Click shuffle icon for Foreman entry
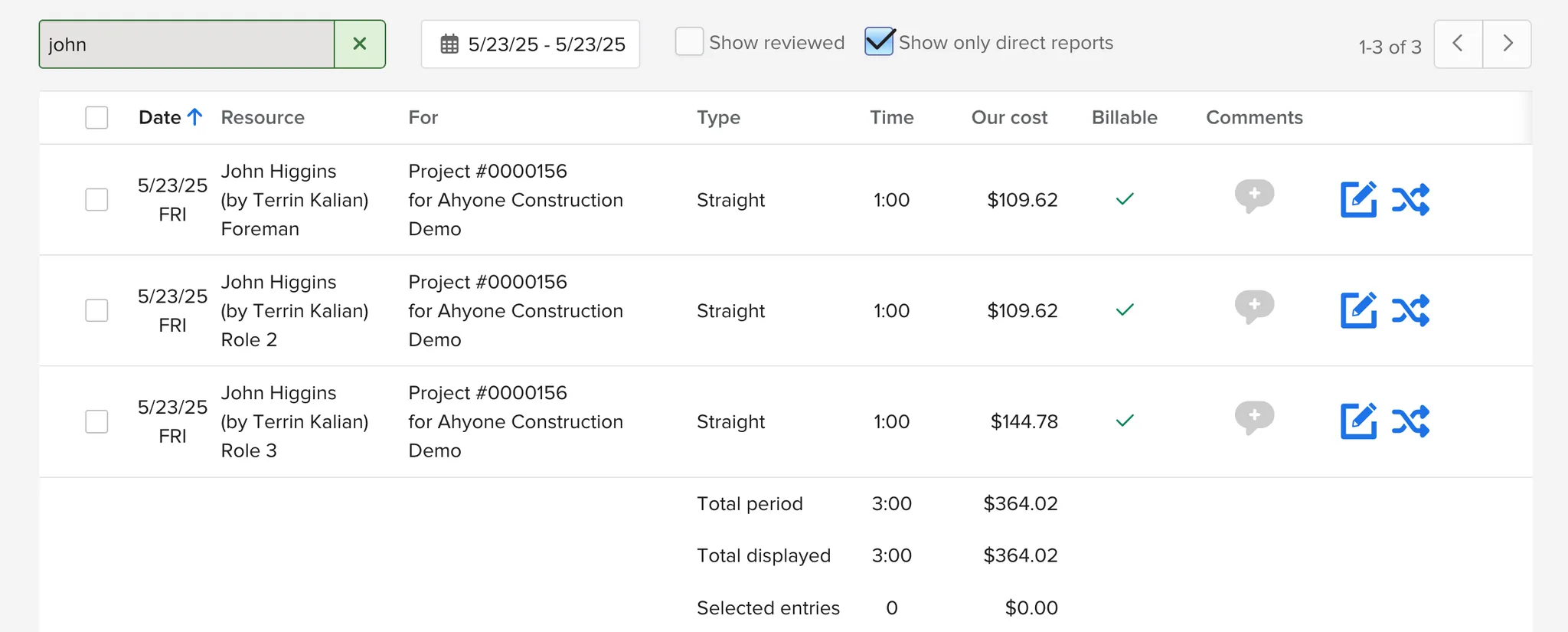Viewport: 1568px width, 632px height. click(1410, 200)
